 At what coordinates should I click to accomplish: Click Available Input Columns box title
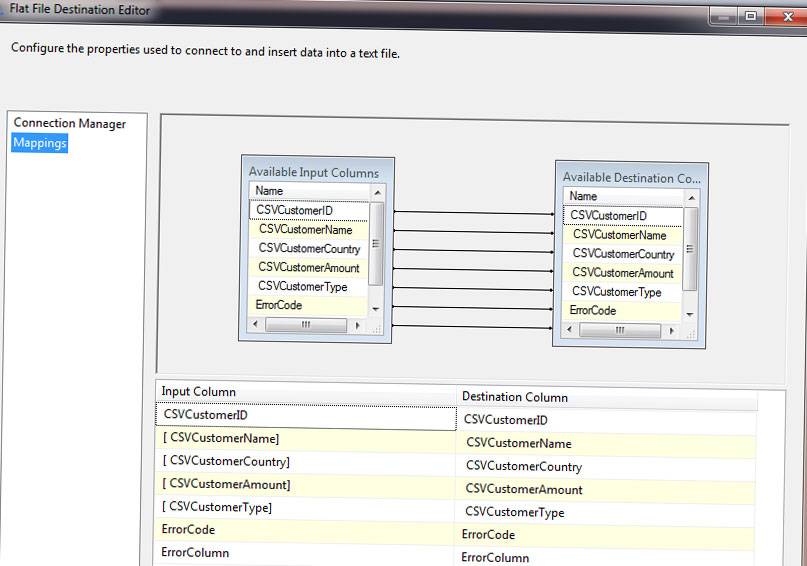(x=314, y=172)
